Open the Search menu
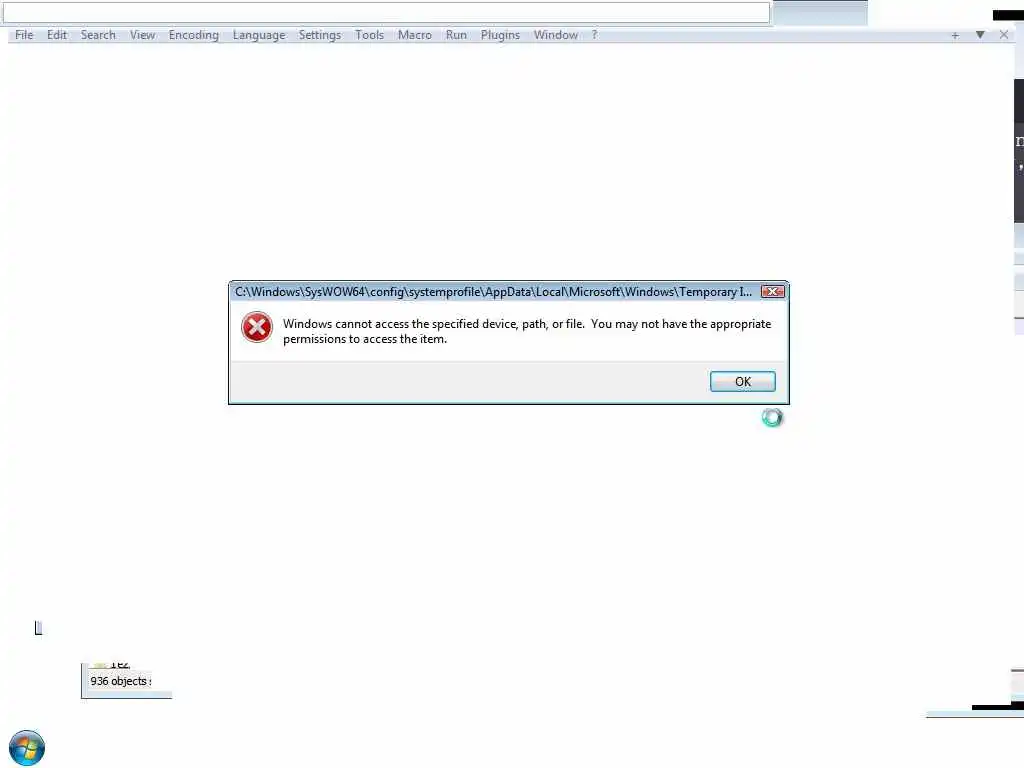1024x768 pixels. click(98, 35)
